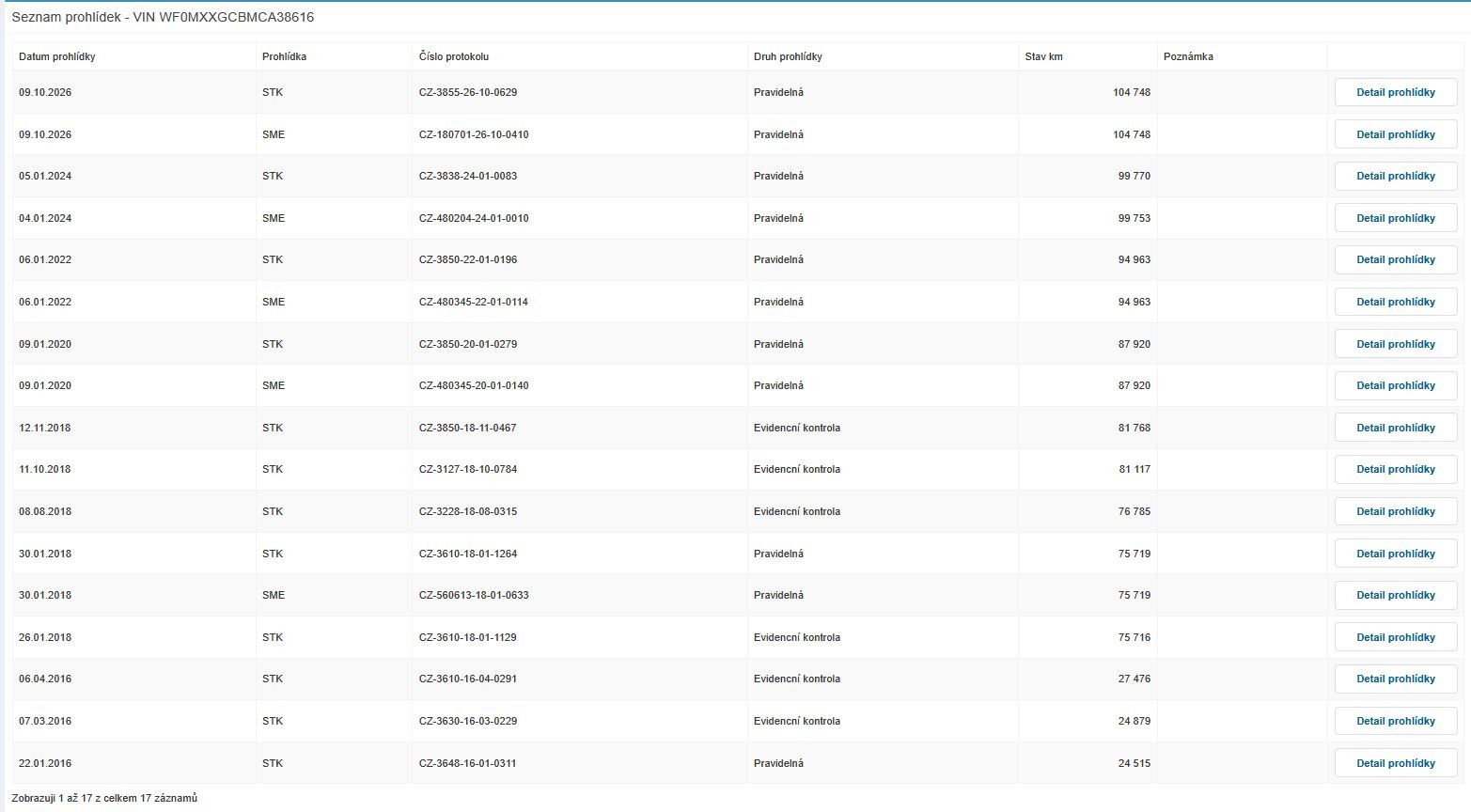This screenshot has width=1471, height=812.
Task: Open Detail prohlídky for protocol CZ-180701-26-10-0410
Action: click(1396, 134)
